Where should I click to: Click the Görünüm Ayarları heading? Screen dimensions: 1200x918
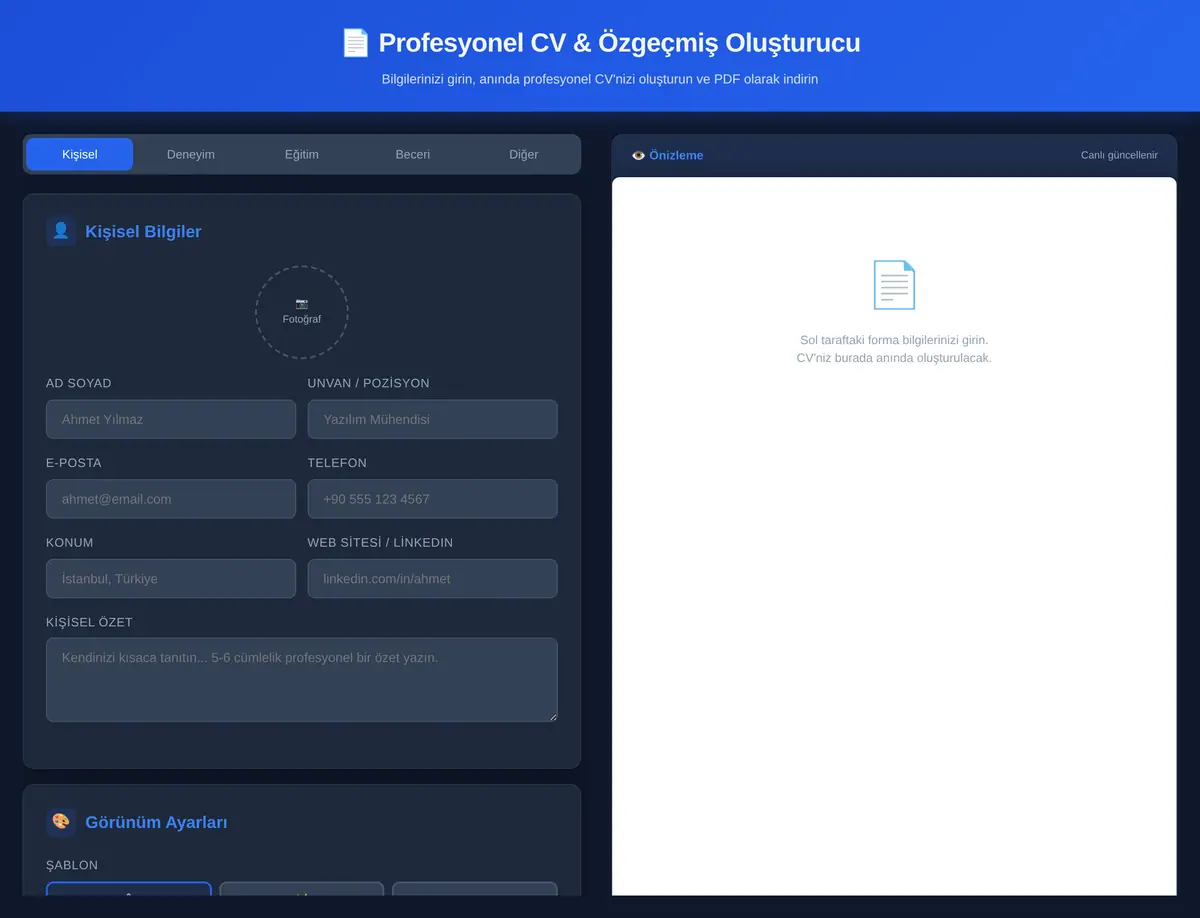156,822
